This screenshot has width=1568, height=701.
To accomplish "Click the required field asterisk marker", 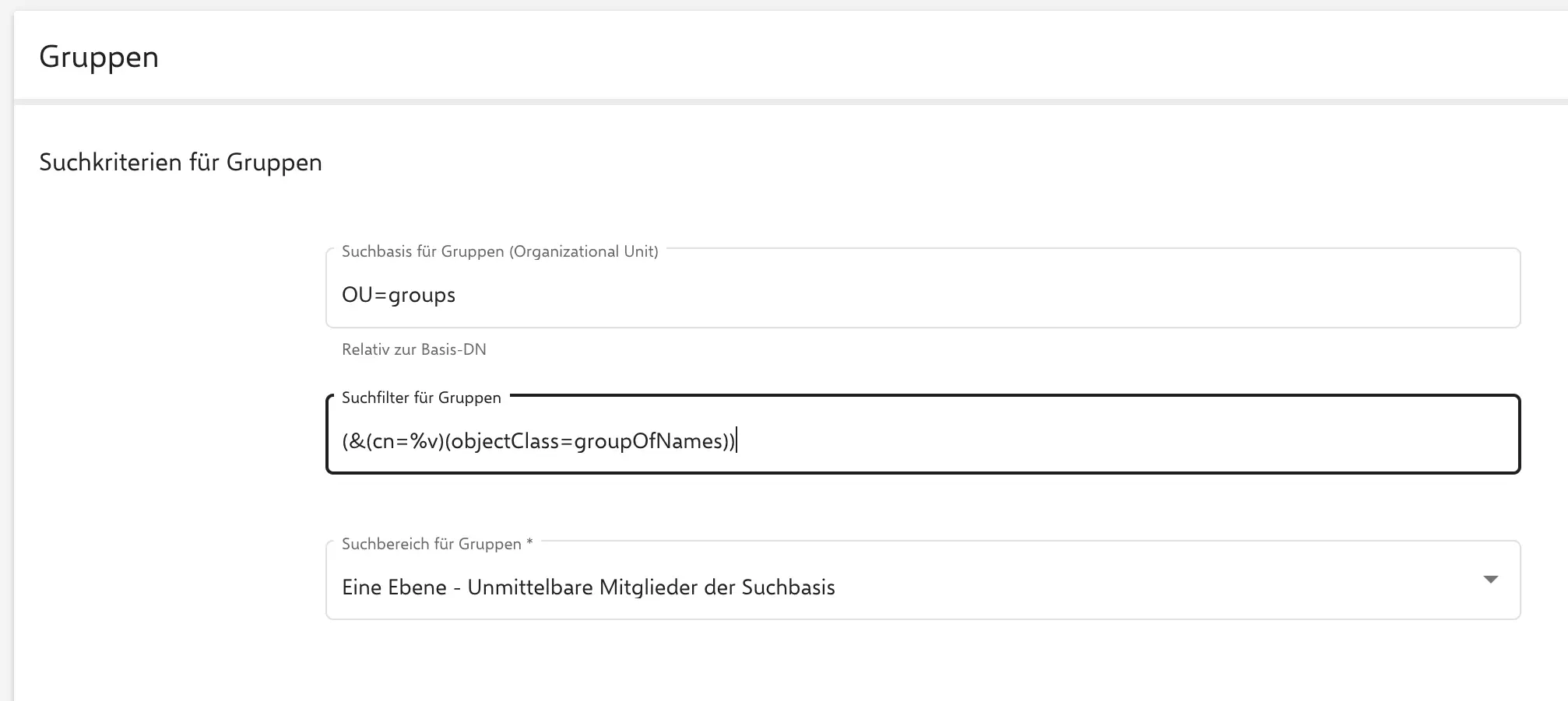I will pos(530,543).
